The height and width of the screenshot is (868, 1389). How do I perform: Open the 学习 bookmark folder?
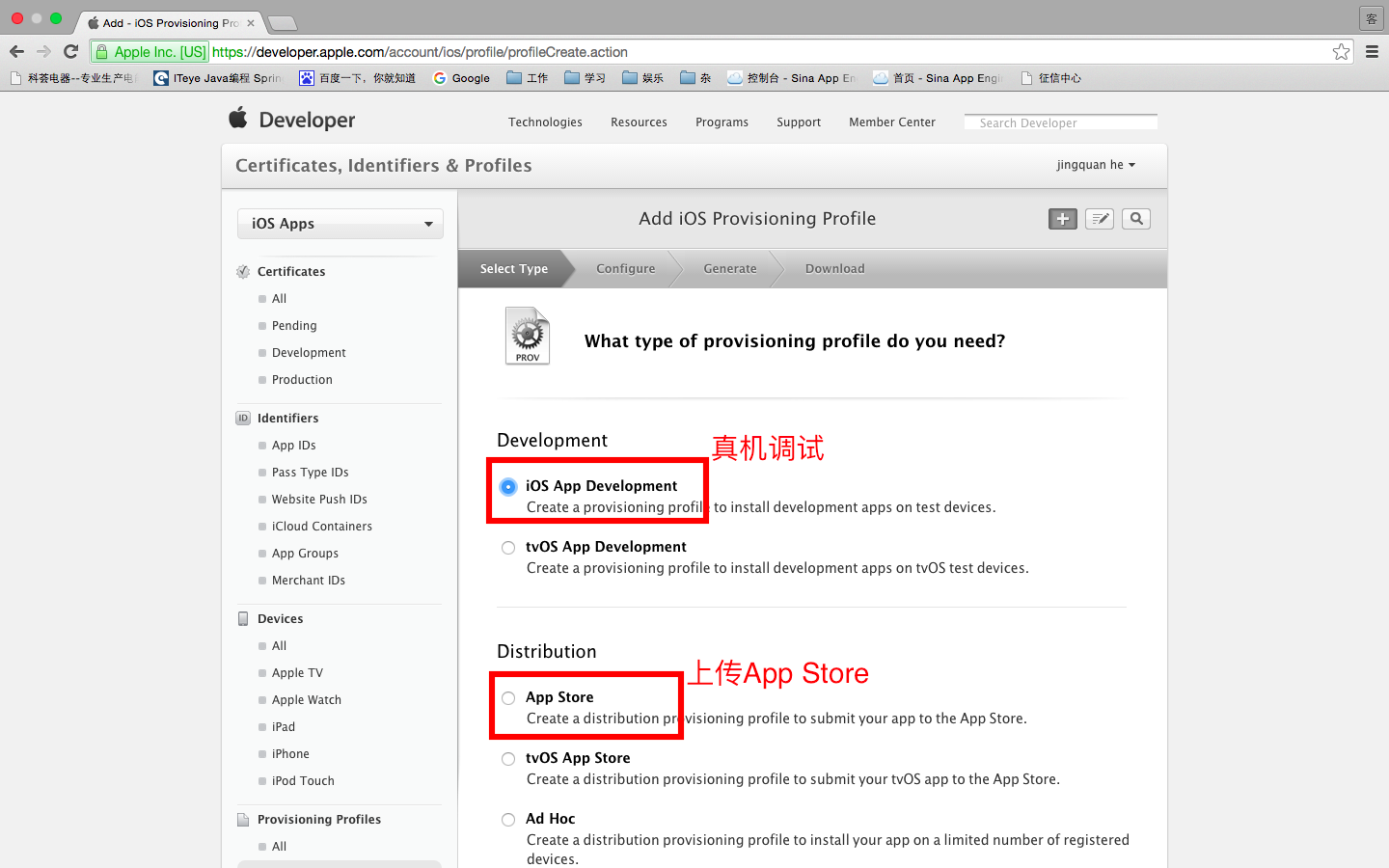coord(585,78)
